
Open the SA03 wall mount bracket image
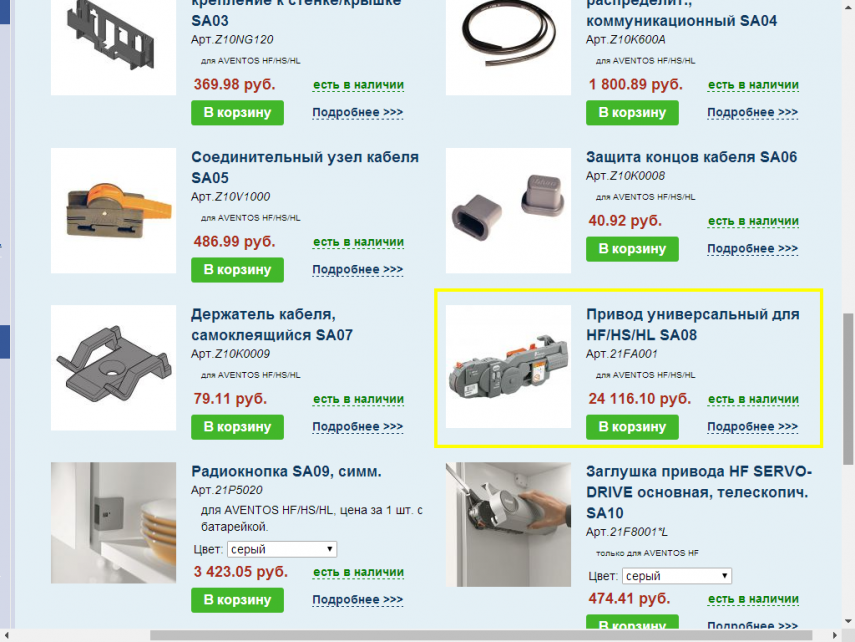113,47
